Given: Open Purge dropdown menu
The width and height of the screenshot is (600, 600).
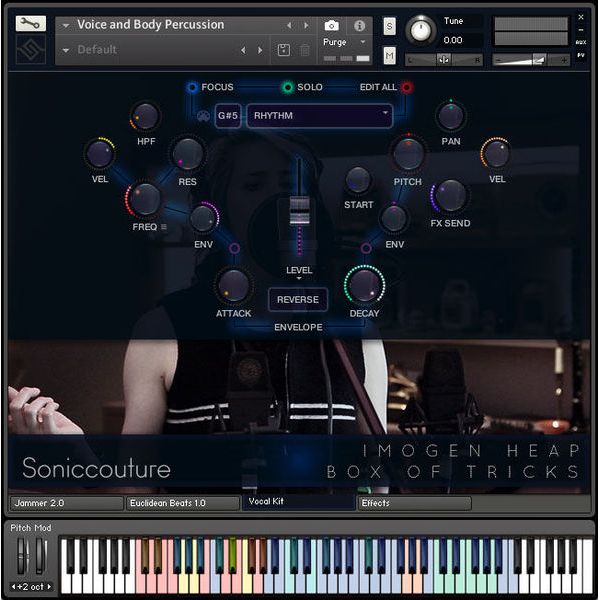Looking at the screenshot, I should [344, 42].
